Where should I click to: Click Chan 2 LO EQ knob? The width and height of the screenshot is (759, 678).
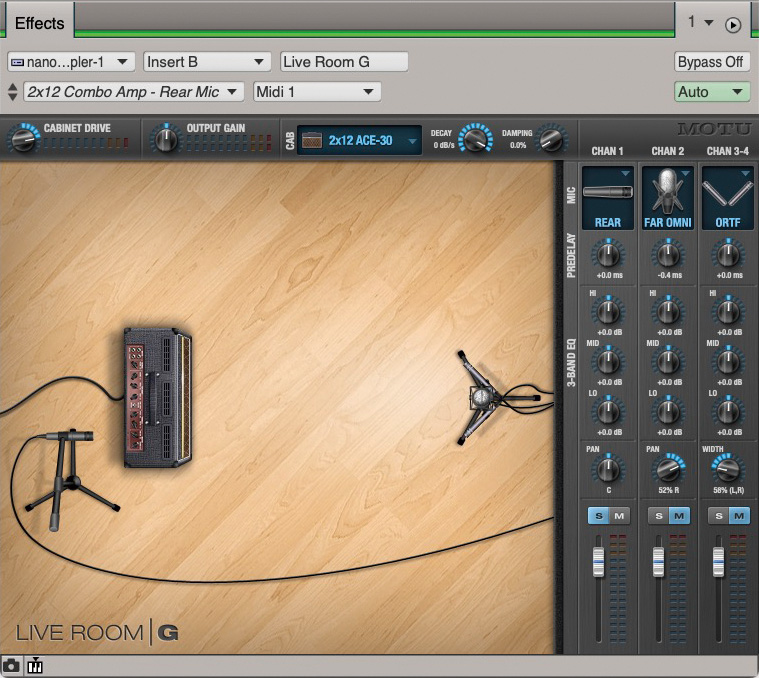(x=668, y=411)
